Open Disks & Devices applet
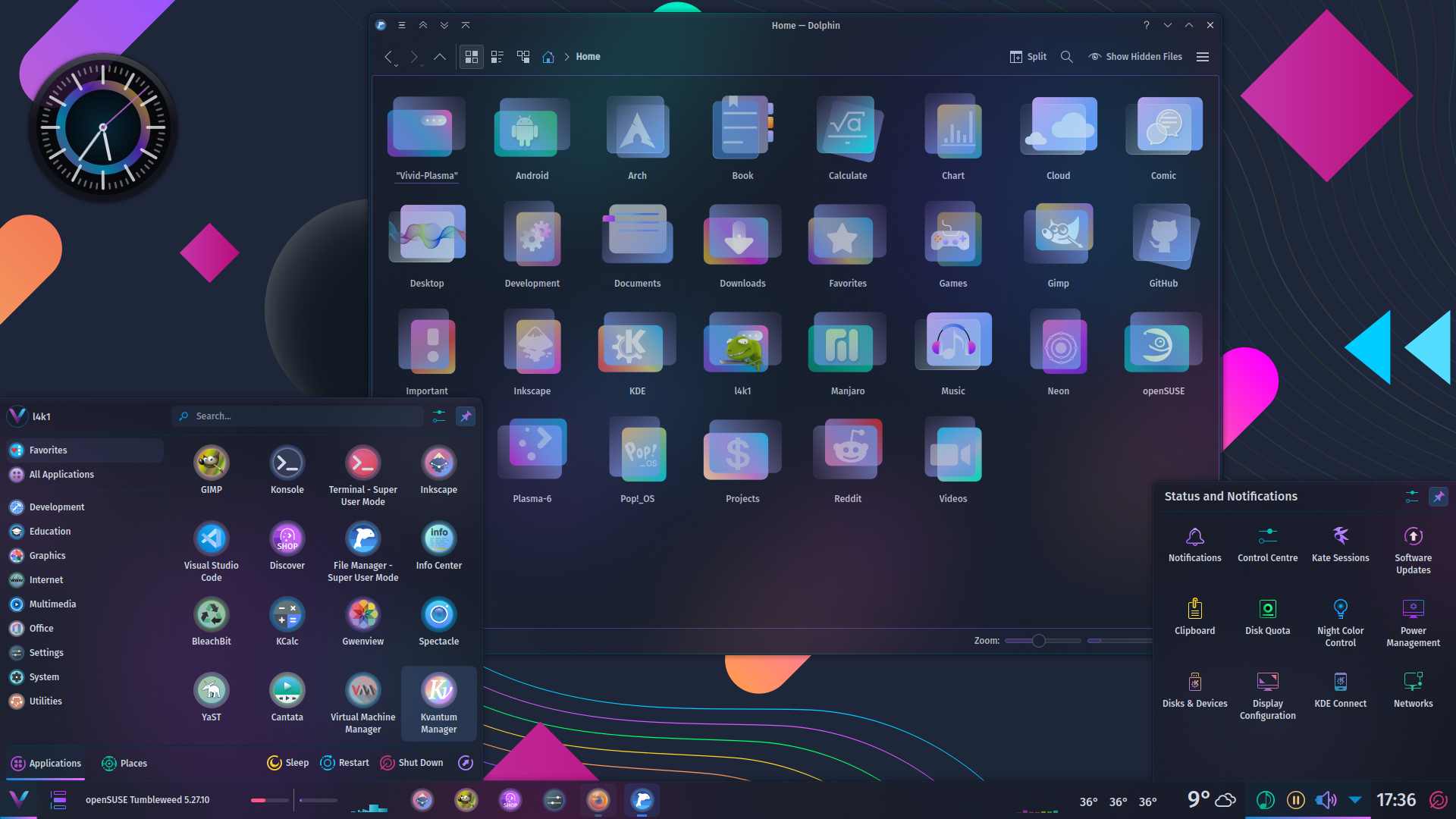This screenshot has height=819, width=1456. pyautogui.click(x=1195, y=690)
